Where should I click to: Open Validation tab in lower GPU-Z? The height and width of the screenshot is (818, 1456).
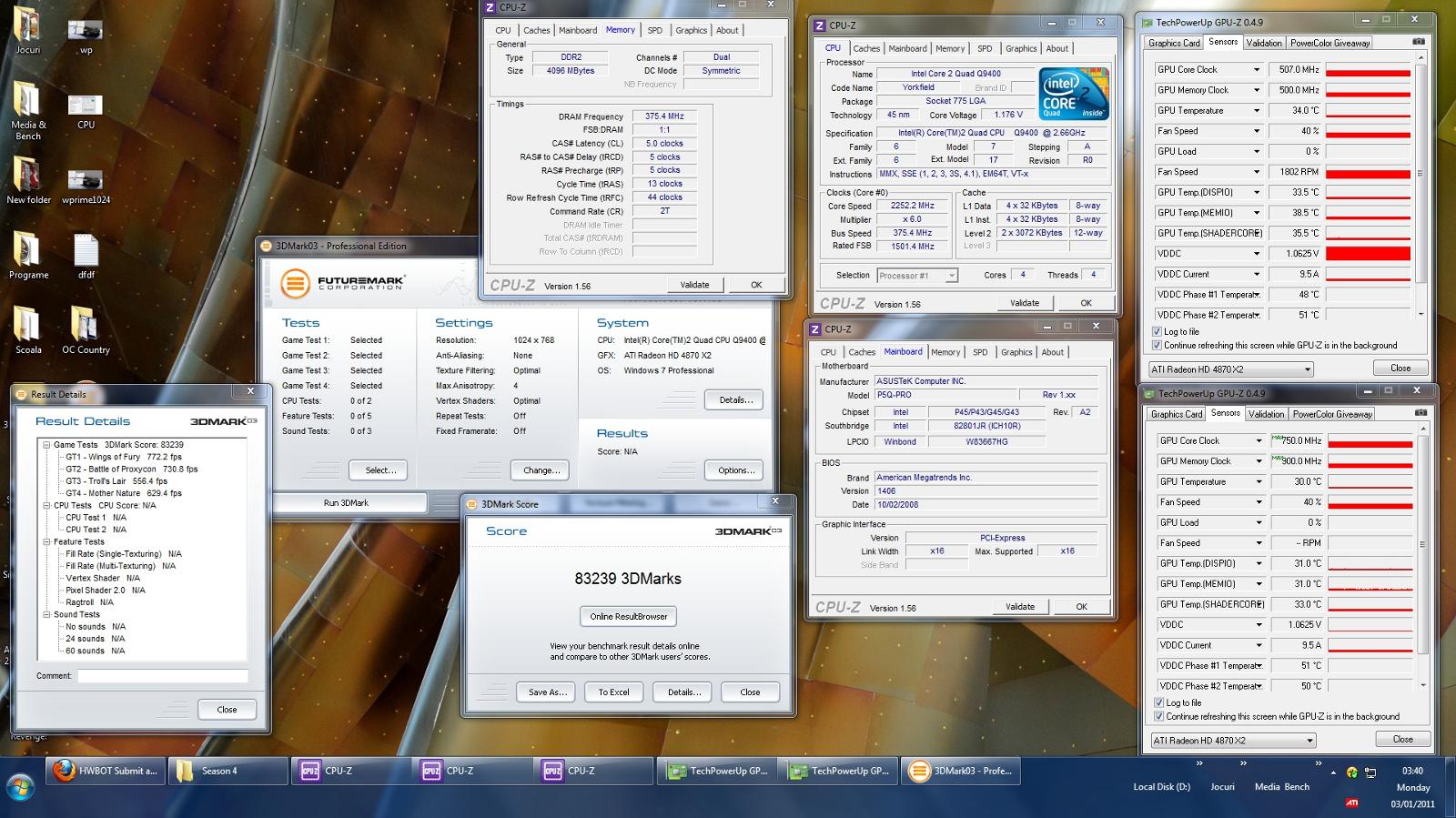(x=1266, y=414)
